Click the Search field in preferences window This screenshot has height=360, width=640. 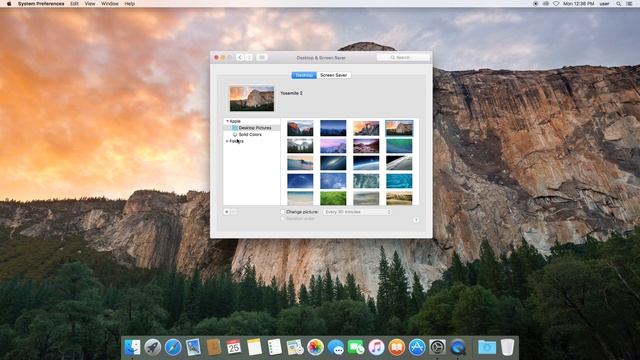pyautogui.click(x=403, y=58)
